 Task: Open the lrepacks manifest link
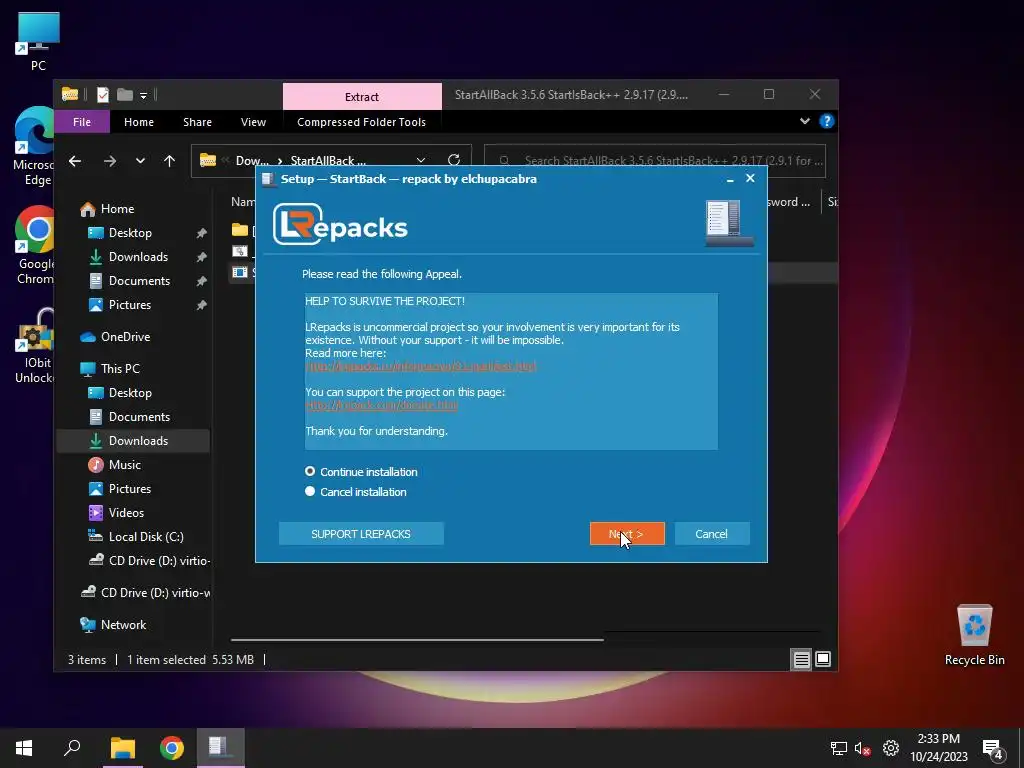[421, 366]
